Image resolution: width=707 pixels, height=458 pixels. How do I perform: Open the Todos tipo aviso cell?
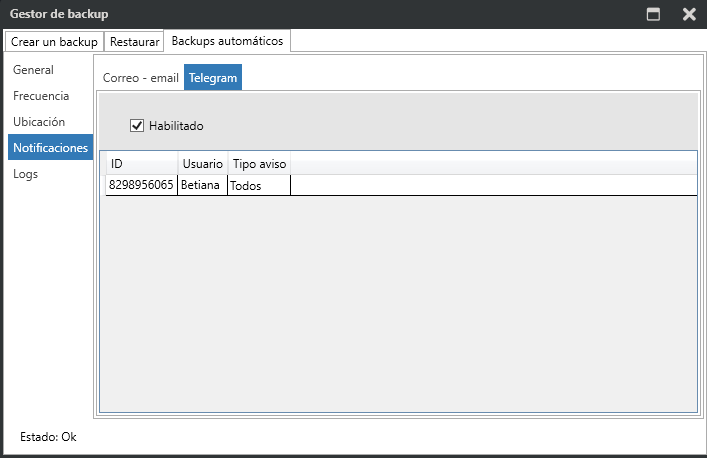click(259, 186)
